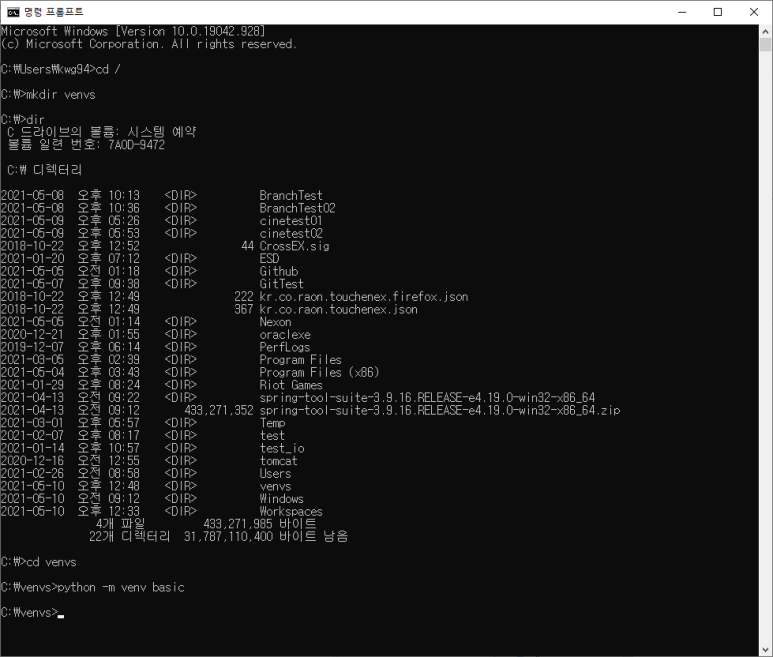Click the ESD directory entry

(269, 259)
